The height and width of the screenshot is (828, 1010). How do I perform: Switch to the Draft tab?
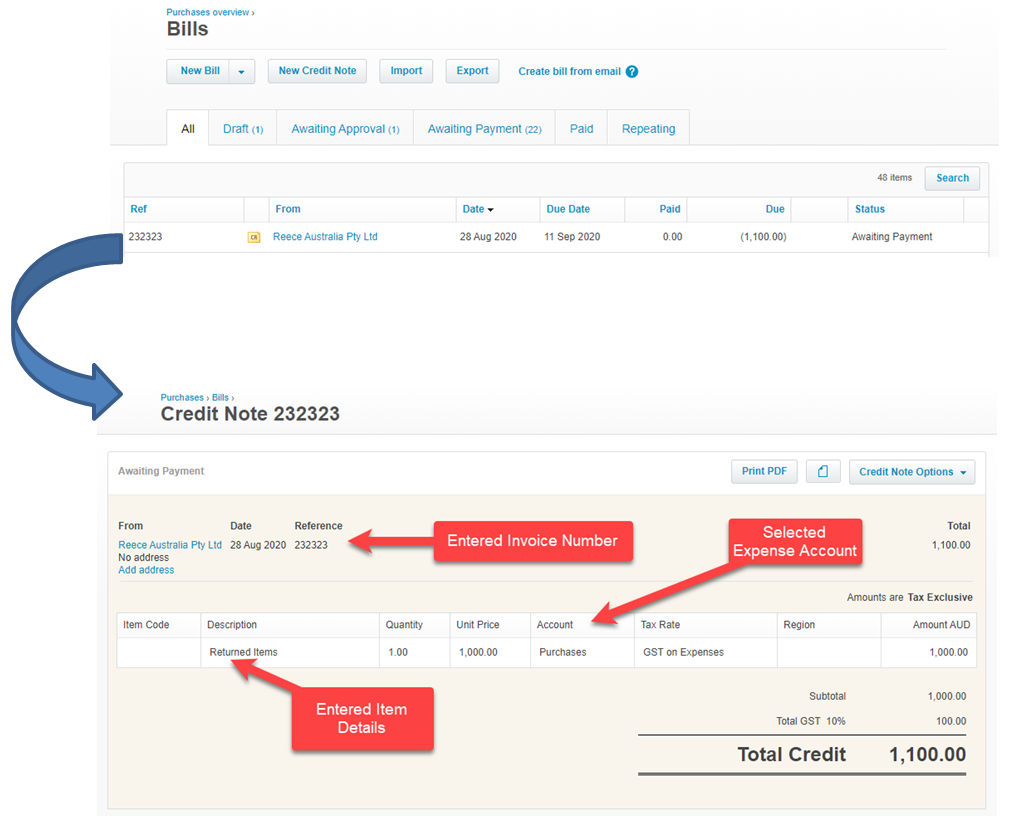pos(242,129)
